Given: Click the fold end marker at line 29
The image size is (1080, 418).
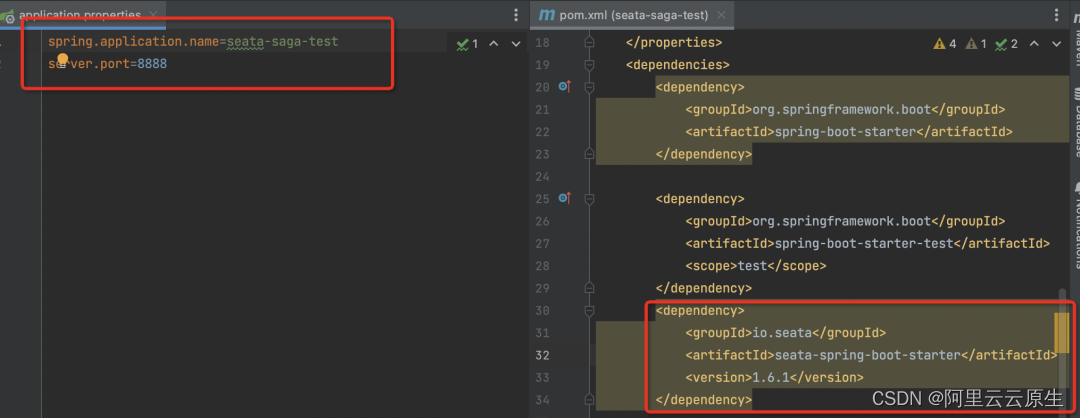Looking at the screenshot, I should (x=589, y=288).
